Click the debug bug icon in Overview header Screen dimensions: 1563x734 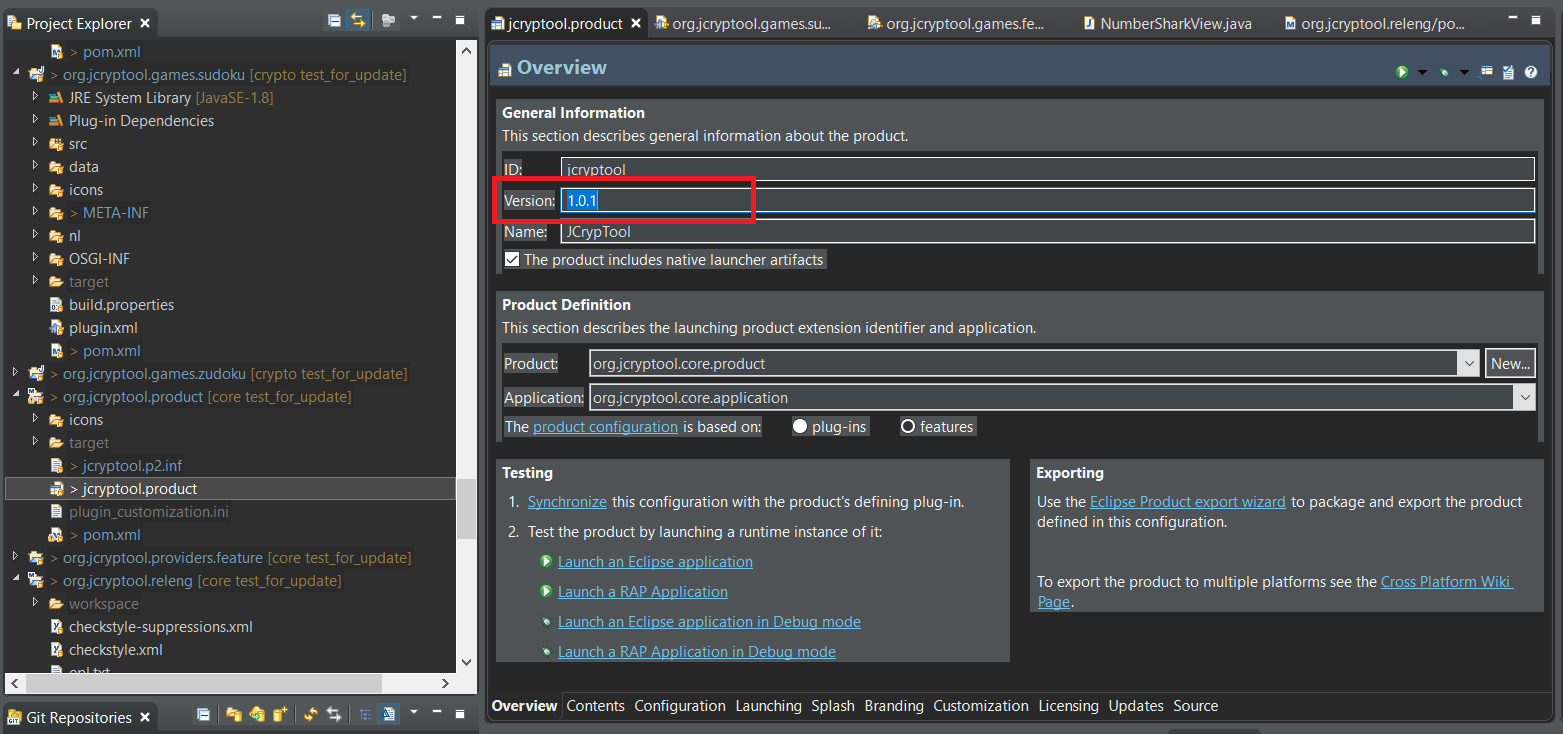[x=1444, y=72]
